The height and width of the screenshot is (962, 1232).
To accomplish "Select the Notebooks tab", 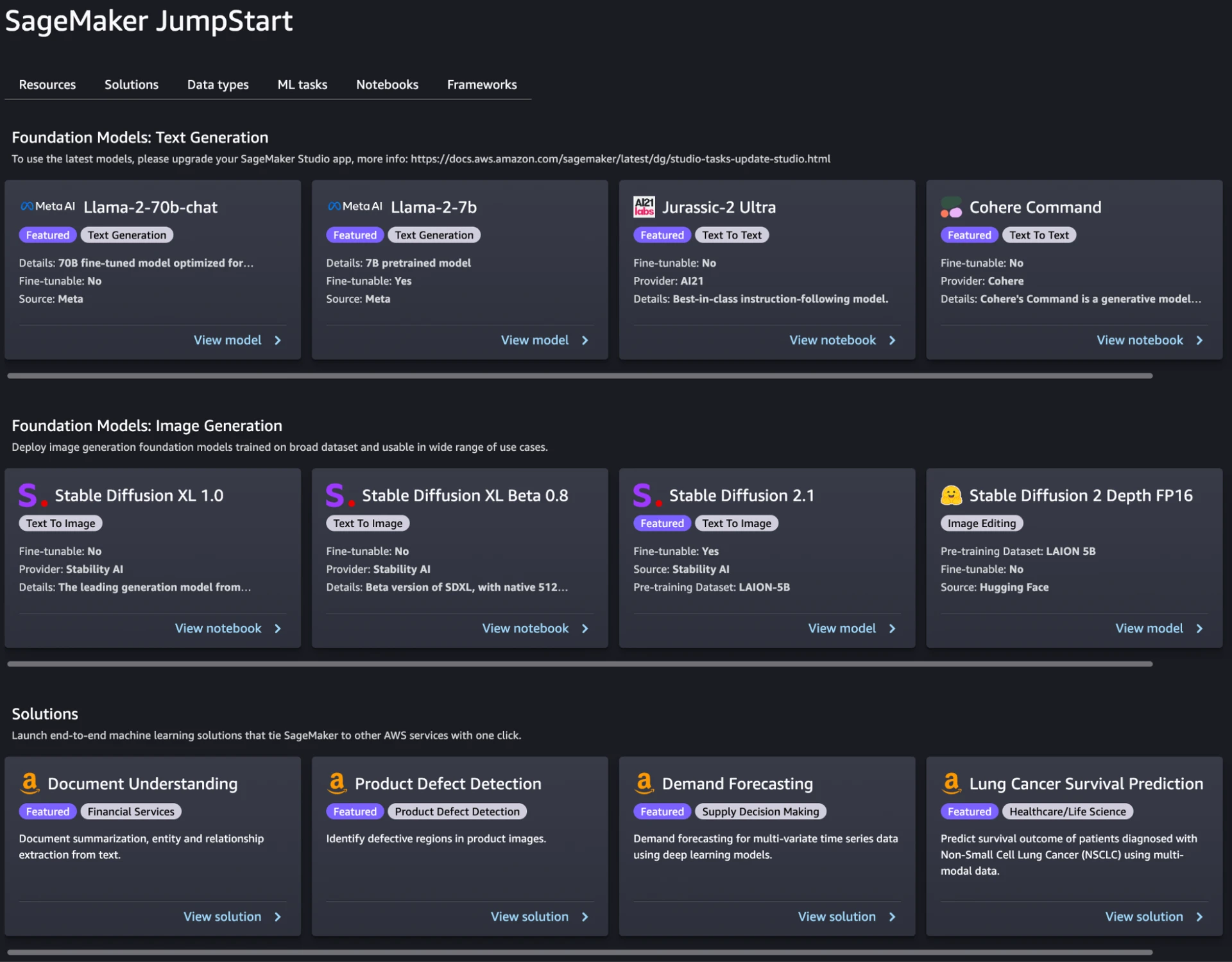I will coord(387,85).
